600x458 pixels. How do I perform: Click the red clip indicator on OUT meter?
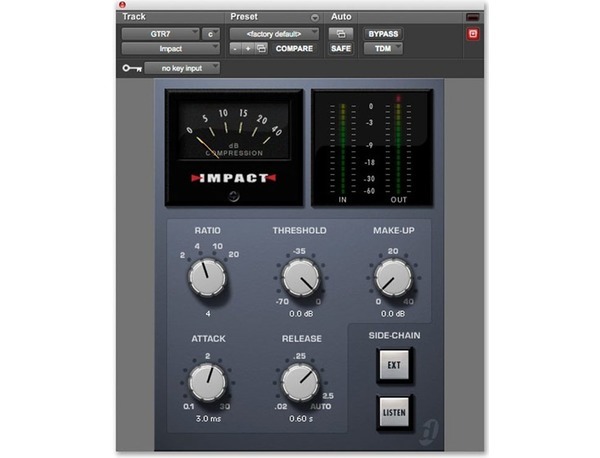click(x=398, y=98)
